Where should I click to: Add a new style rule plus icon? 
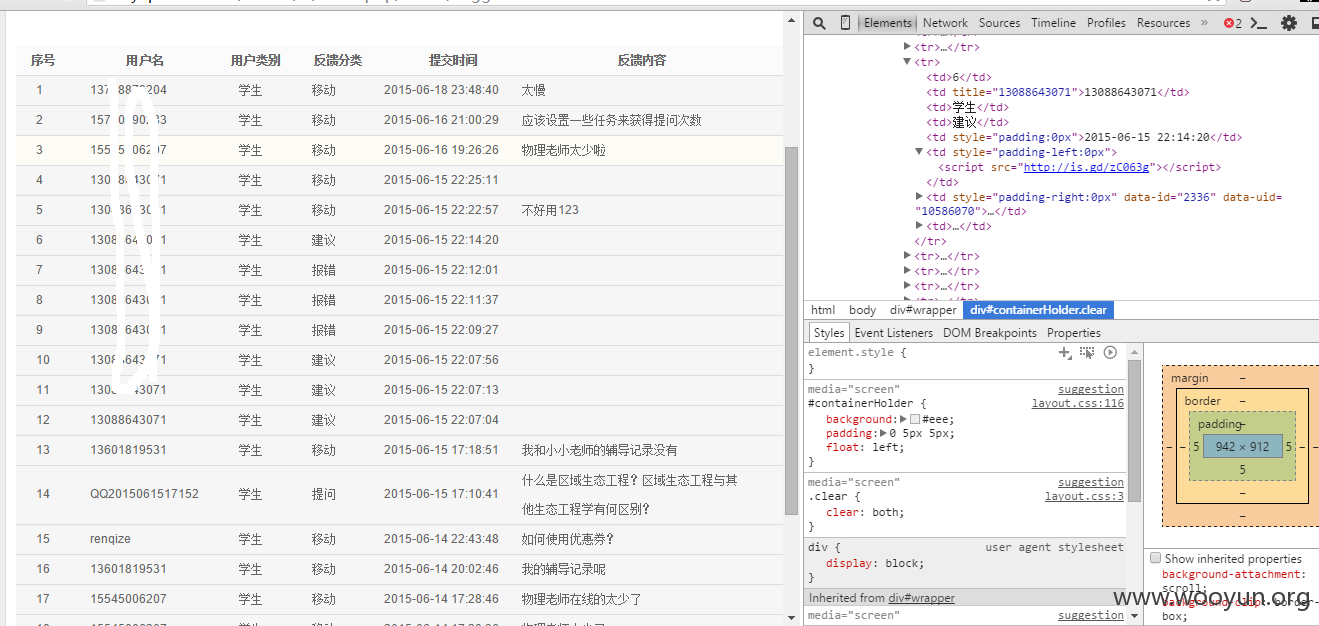point(1066,353)
